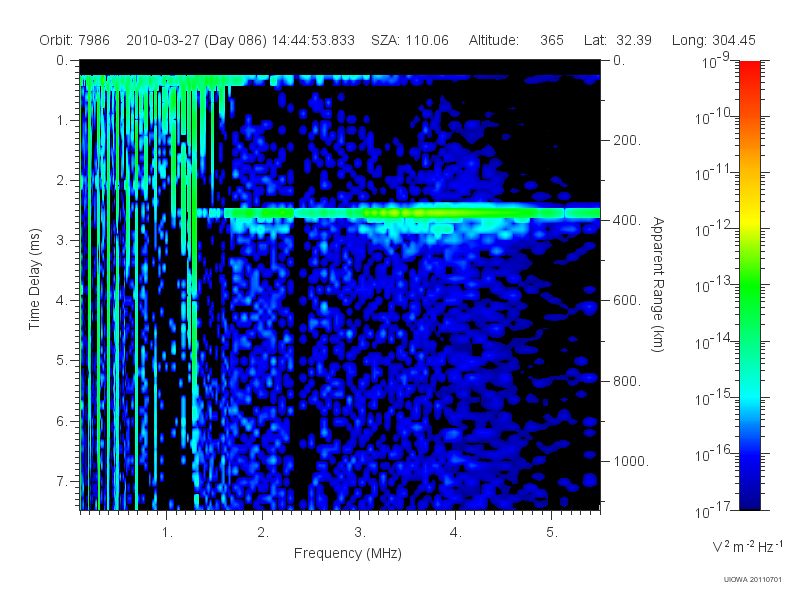Click the 1000. apparent range tick label
800x600 pixels.
pyautogui.click(x=631, y=461)
